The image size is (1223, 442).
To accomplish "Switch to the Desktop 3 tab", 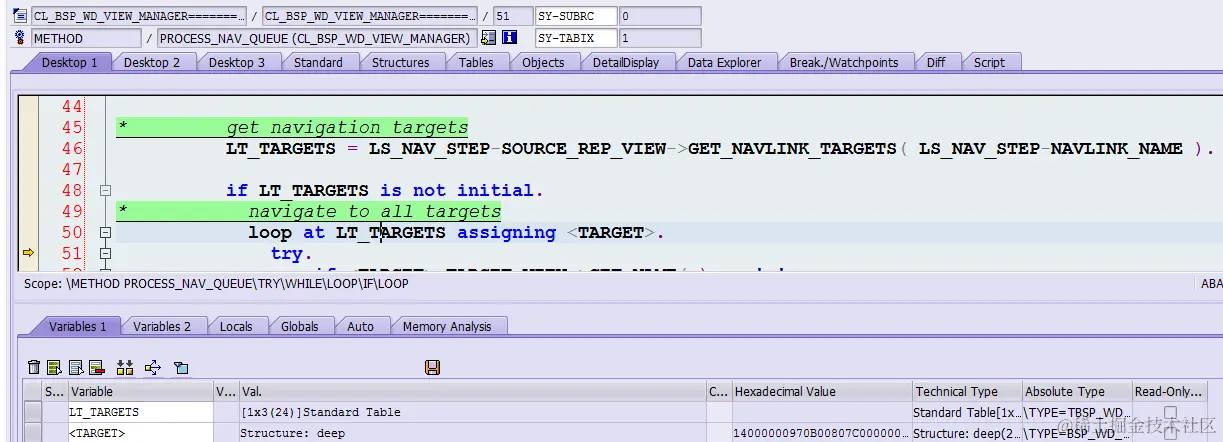I will [x=237, y=62].
